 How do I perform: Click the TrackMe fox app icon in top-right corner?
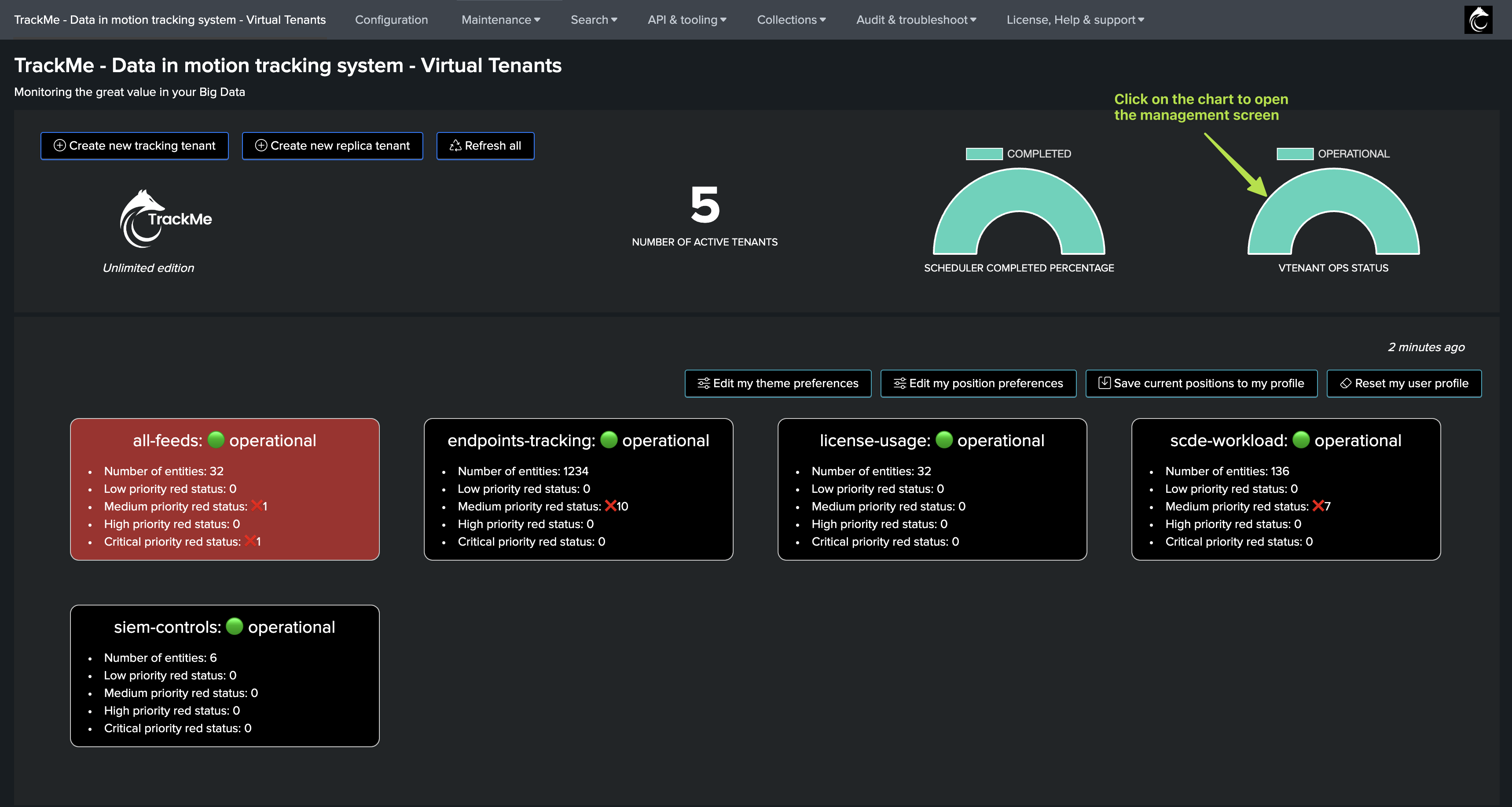pyautogui.click(x=1478, y=20)
